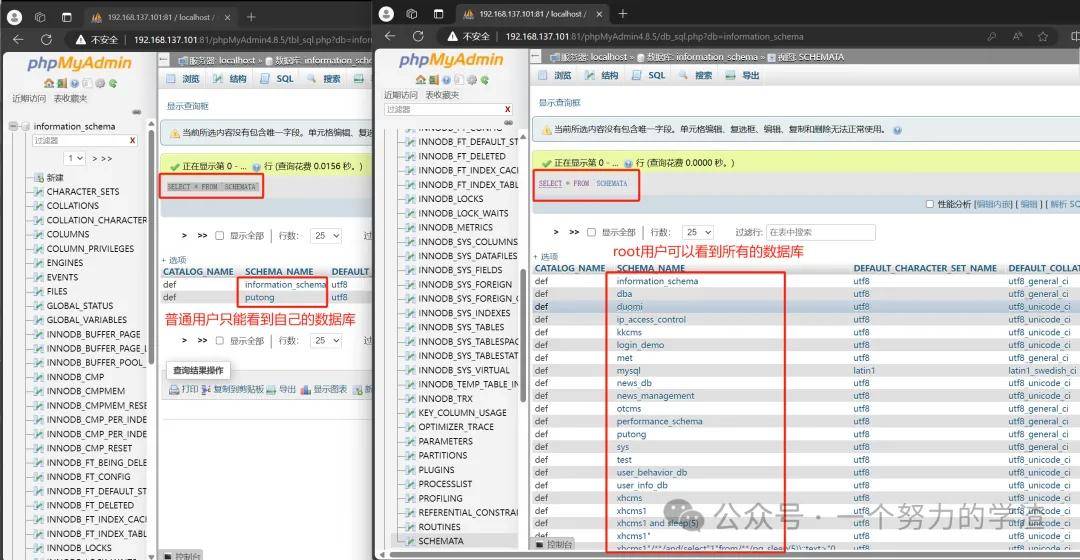1080x560 pixels.
Task: Sort by SCHEMA_NAME column in right window
Action: click(650, 268)
